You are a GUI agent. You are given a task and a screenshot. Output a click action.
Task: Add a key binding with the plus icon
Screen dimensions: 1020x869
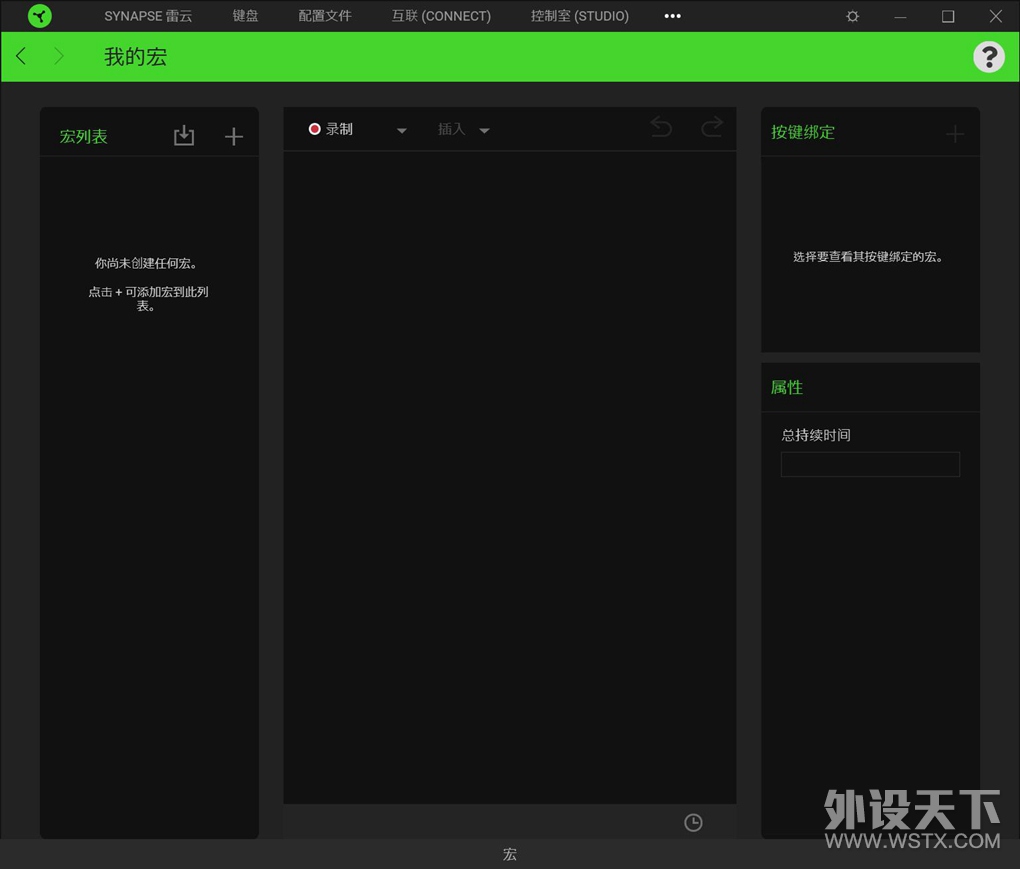tap(954, 134)
